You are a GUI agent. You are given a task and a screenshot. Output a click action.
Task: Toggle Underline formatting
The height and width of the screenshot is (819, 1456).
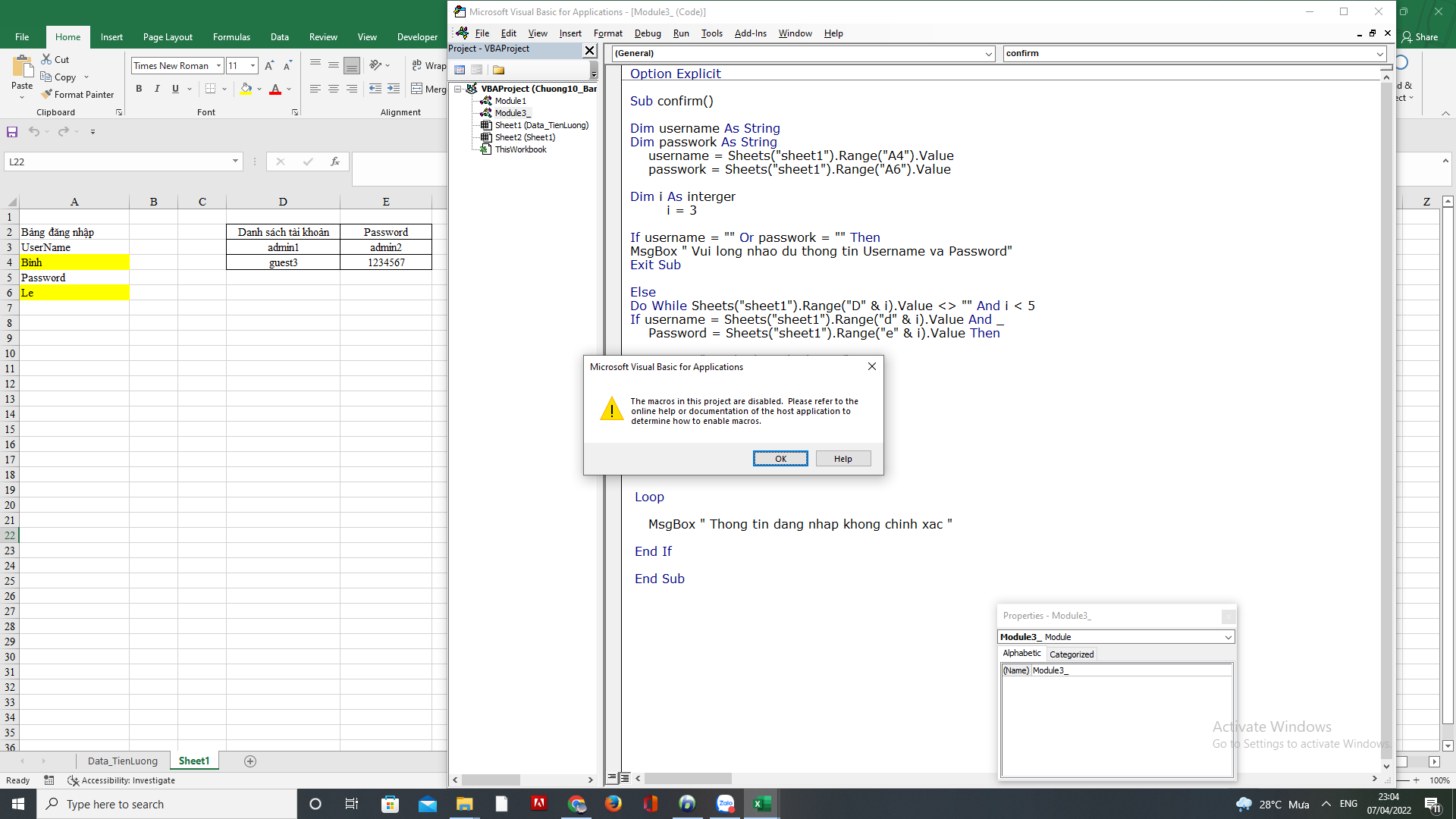point(175,89)
